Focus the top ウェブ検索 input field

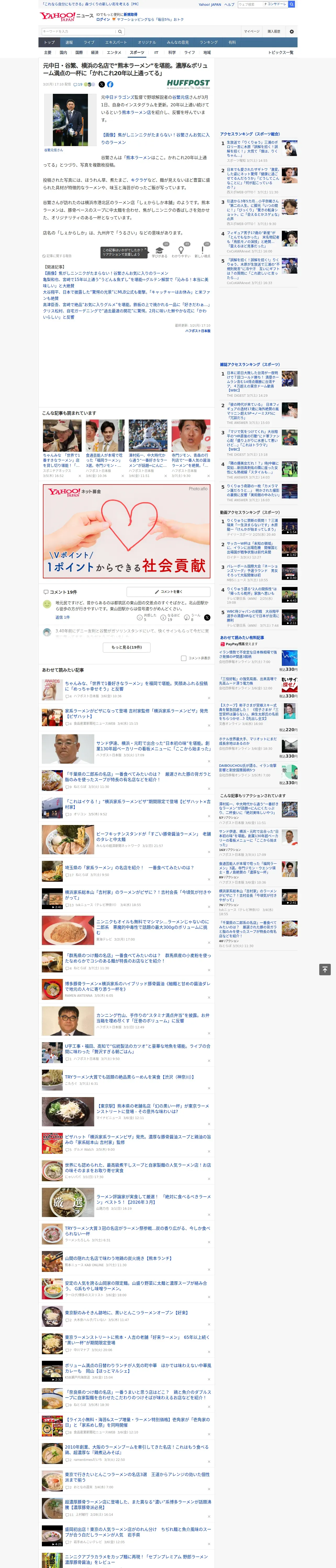(249, 4)
